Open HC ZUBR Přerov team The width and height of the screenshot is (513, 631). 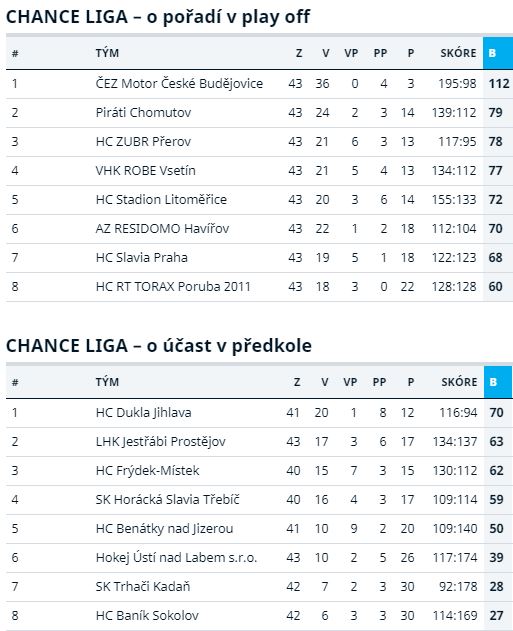143,142
